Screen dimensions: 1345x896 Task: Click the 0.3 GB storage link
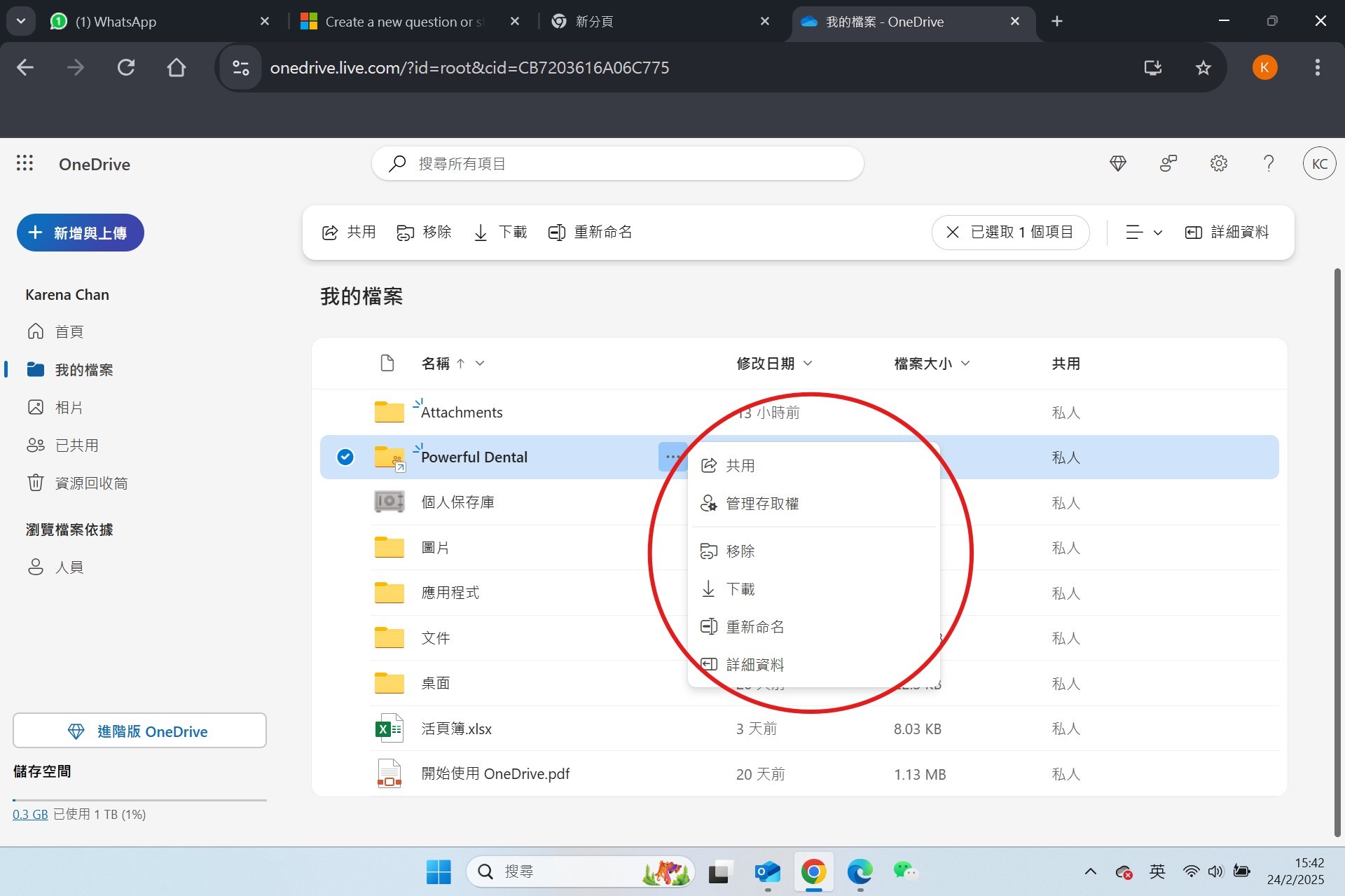point(30,814)
